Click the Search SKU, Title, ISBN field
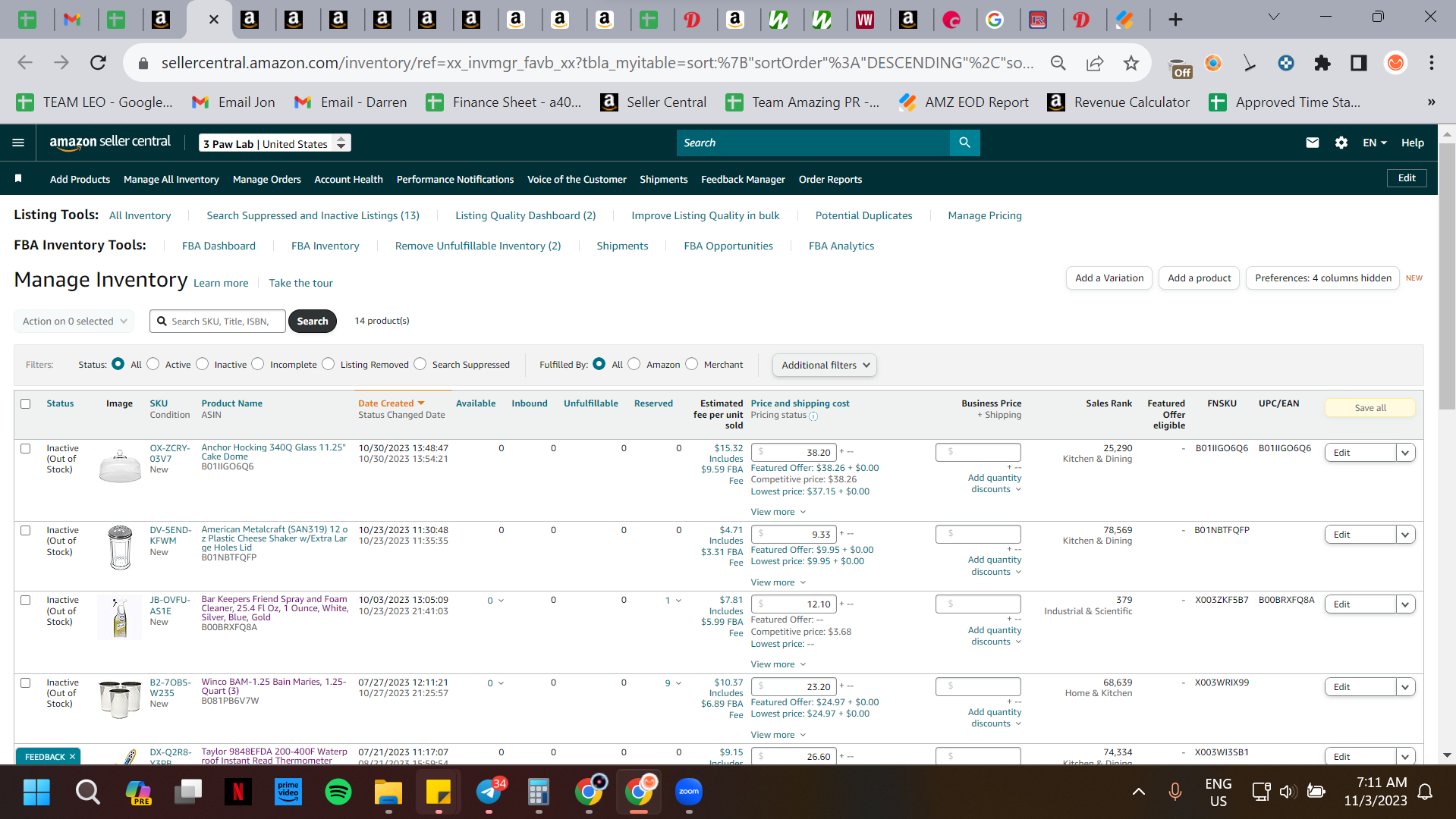 [218, 321]
